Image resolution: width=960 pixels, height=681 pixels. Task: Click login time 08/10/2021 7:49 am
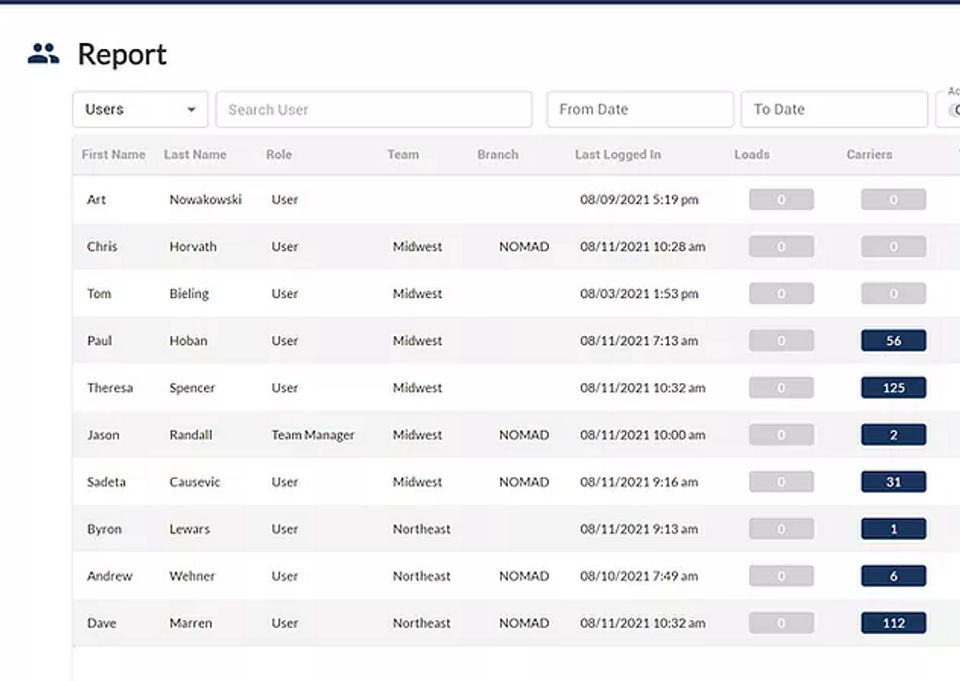[639, 576]
